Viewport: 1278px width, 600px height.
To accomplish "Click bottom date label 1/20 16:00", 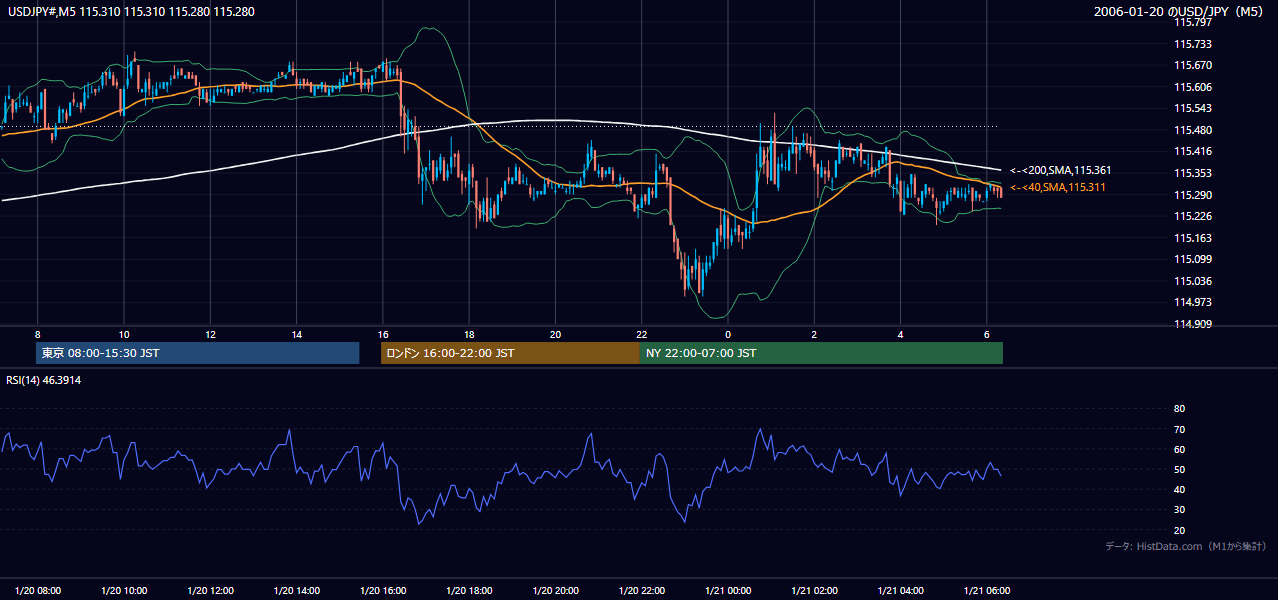I will pyautogui.click(x=383, y=591).
